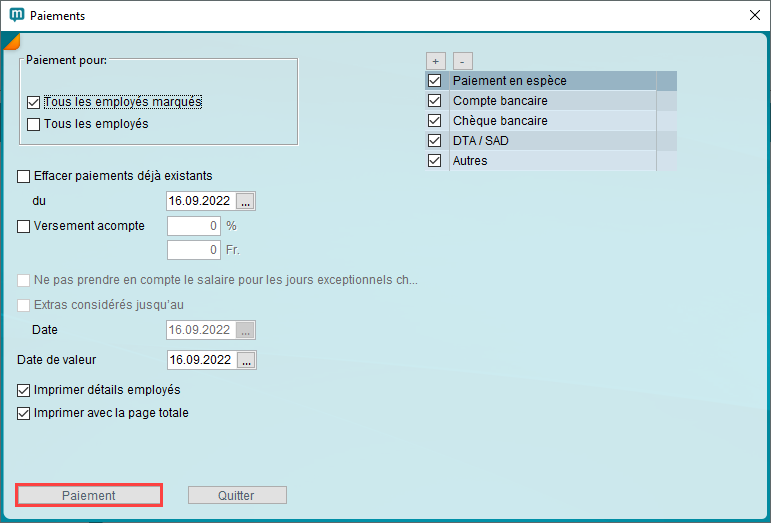Screen dimensions: 771x523
Task: Select the DTA / SAD row
Action: pos(551,141)
